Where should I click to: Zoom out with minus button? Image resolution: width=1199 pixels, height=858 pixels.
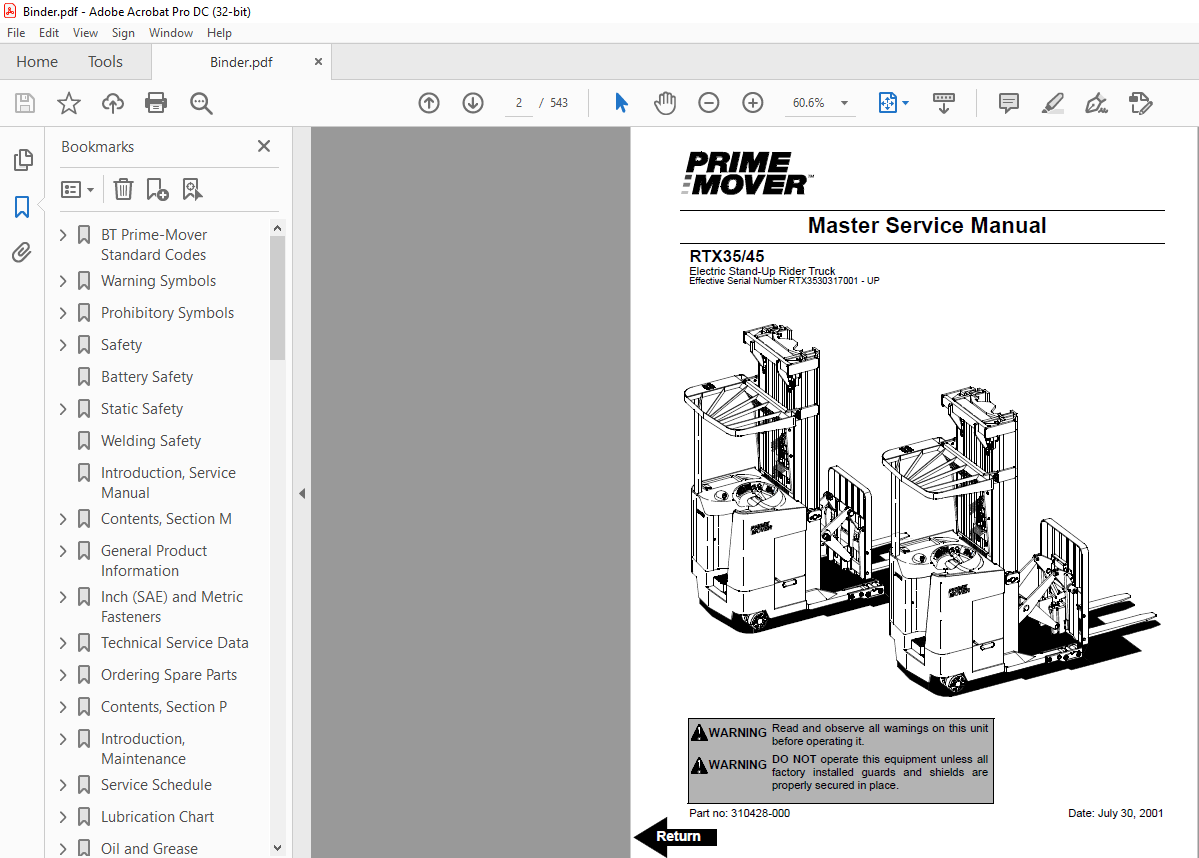point(709,102)
